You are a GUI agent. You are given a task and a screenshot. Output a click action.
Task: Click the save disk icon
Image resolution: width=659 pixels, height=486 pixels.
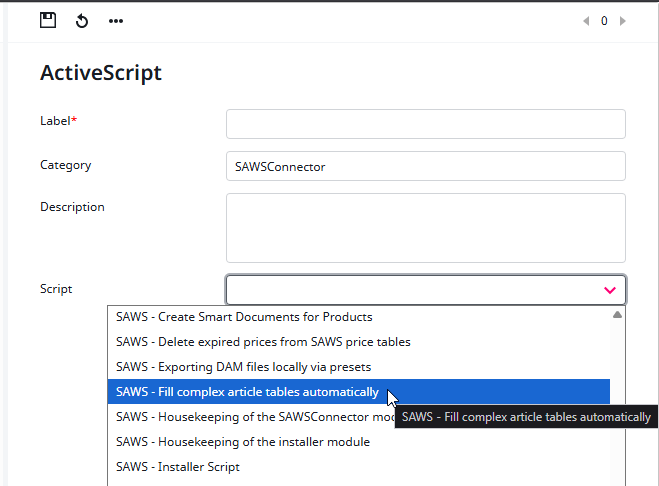click(48, 20)
